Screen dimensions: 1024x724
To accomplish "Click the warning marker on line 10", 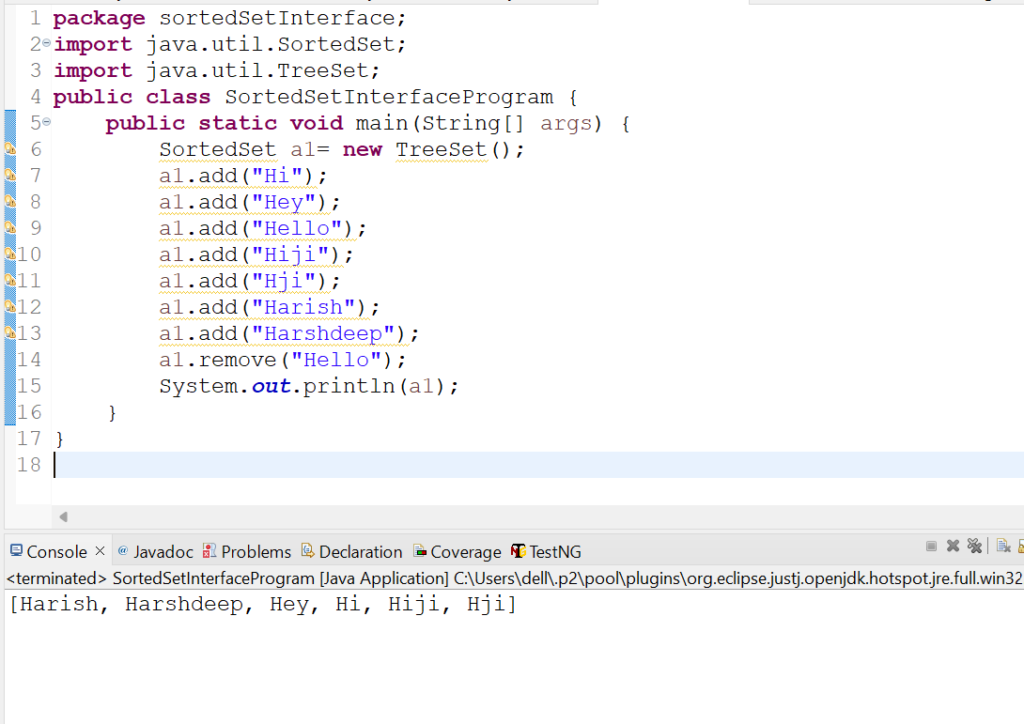I will (x=10, y=254).
